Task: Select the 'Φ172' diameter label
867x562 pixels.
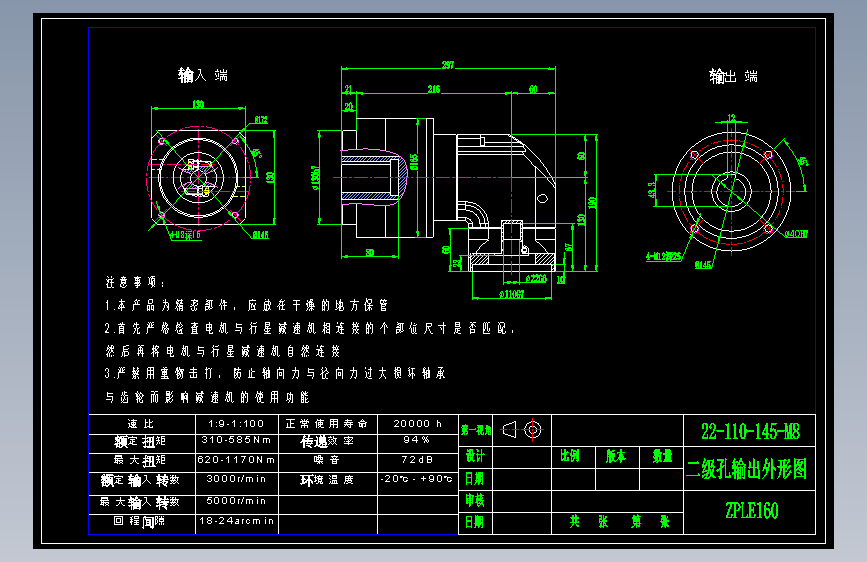Action: [x=261, y=119]
